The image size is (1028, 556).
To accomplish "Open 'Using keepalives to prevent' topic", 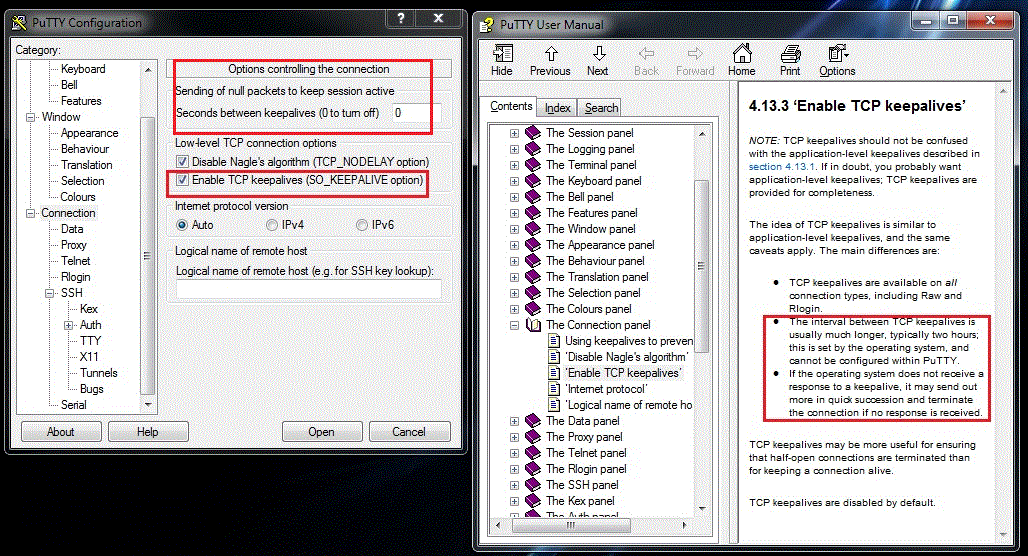I will [629, 341].
